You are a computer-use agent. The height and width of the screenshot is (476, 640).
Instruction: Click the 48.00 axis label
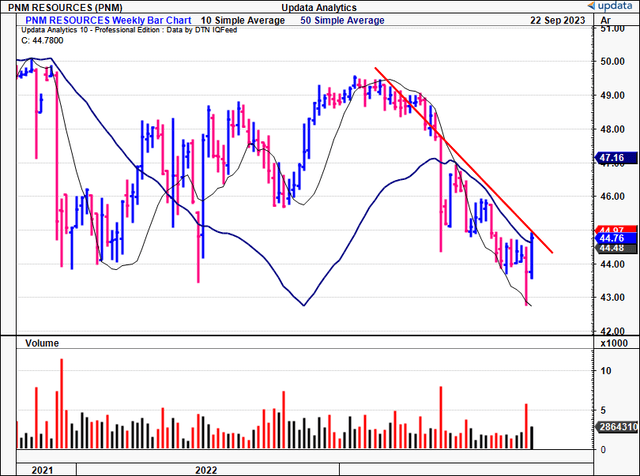pyautogui.click(x=612, y=129)
